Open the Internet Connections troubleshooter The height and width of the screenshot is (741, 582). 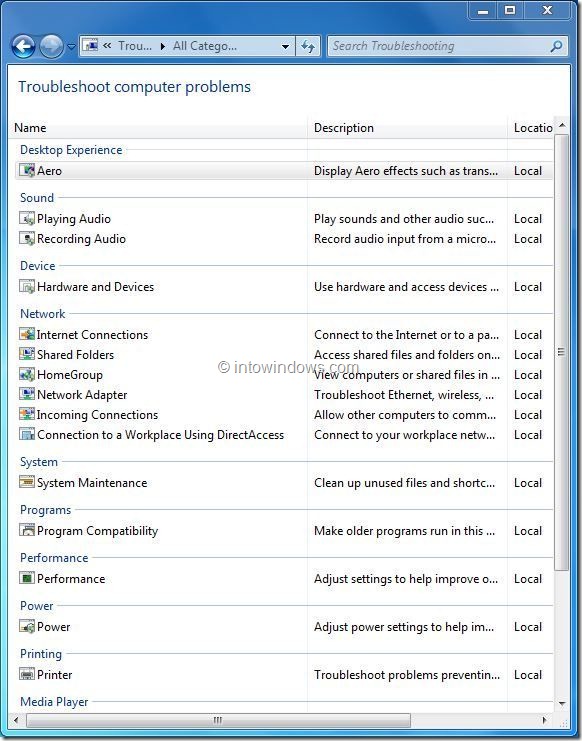[92, 335]
